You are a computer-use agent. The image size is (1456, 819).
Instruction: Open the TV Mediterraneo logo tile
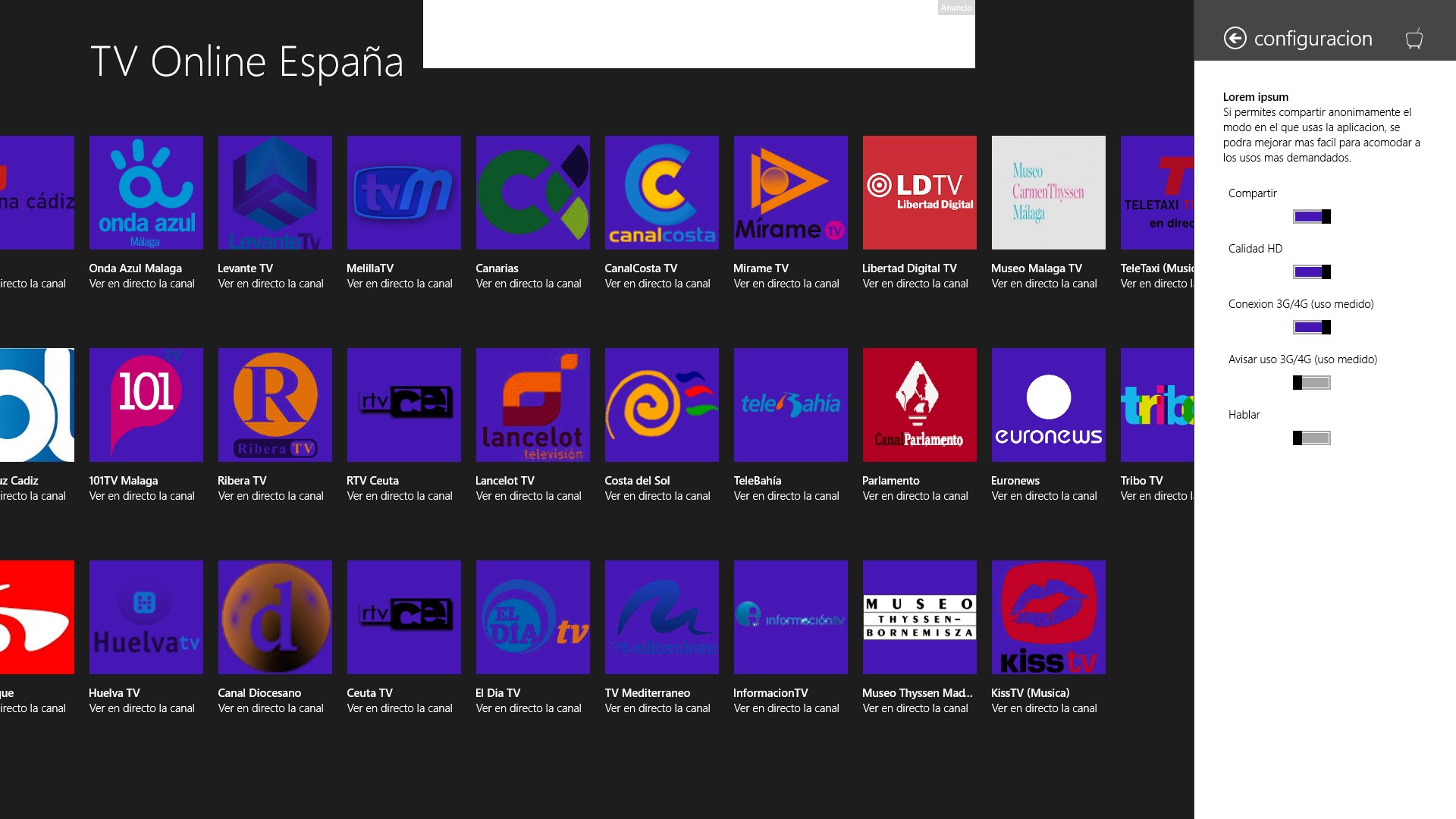coord(662,617)
